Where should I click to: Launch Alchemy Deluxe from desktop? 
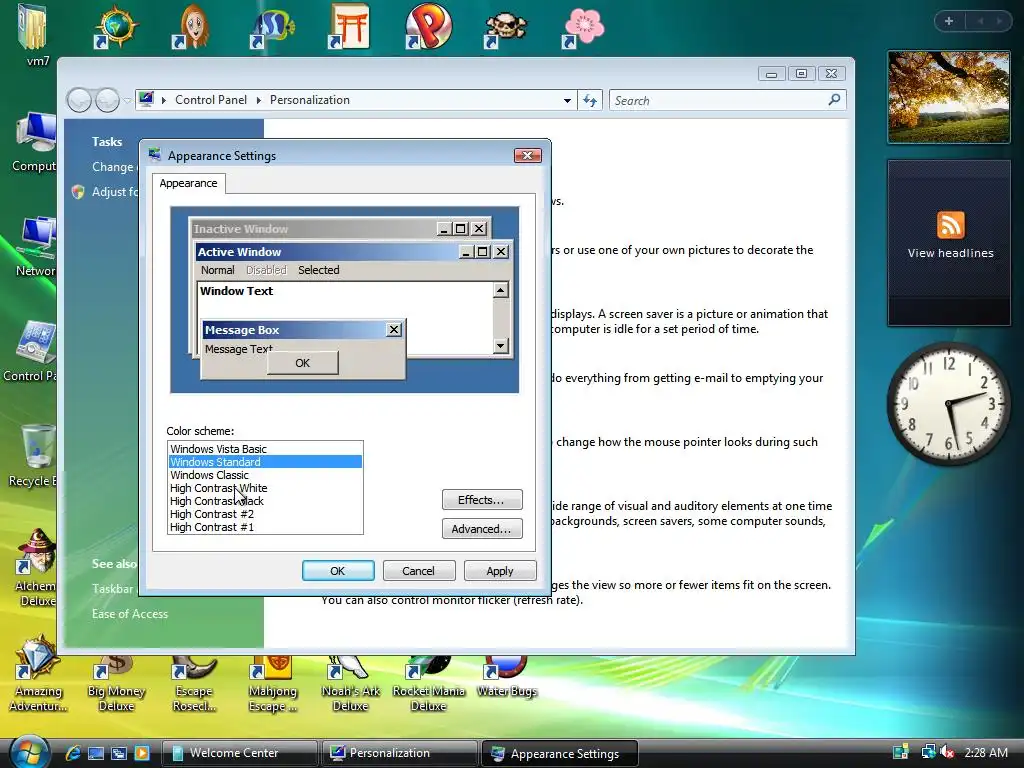pyautogui.click(x=36, y=567)
